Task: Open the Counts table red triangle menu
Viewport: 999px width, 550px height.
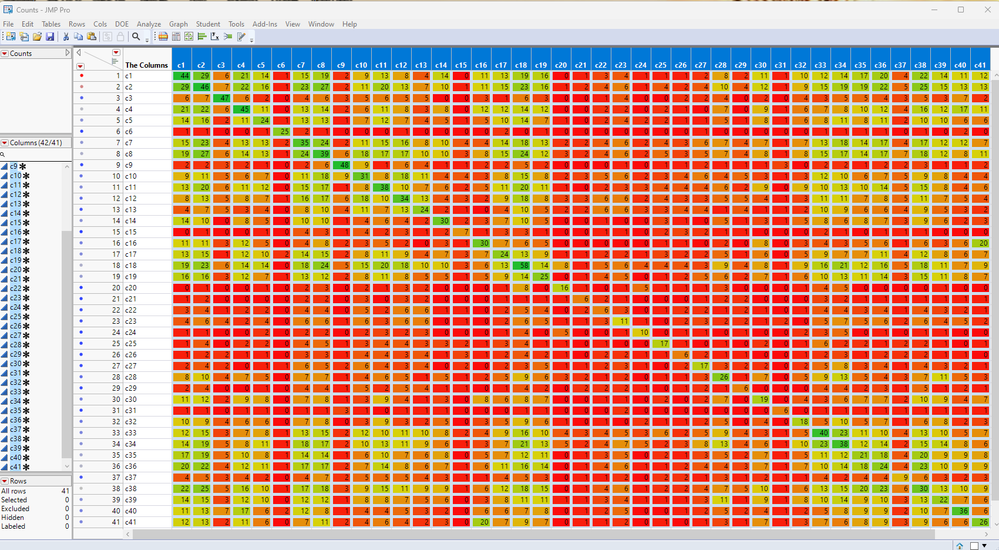Action: tap(4, 54)
